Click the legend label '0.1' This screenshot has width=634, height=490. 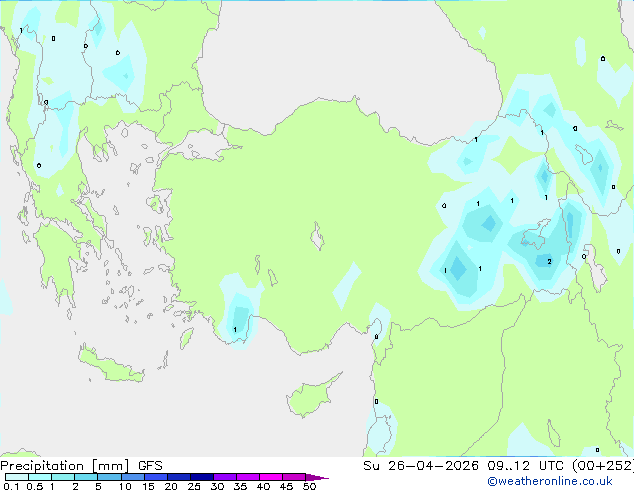coord(11,486)
